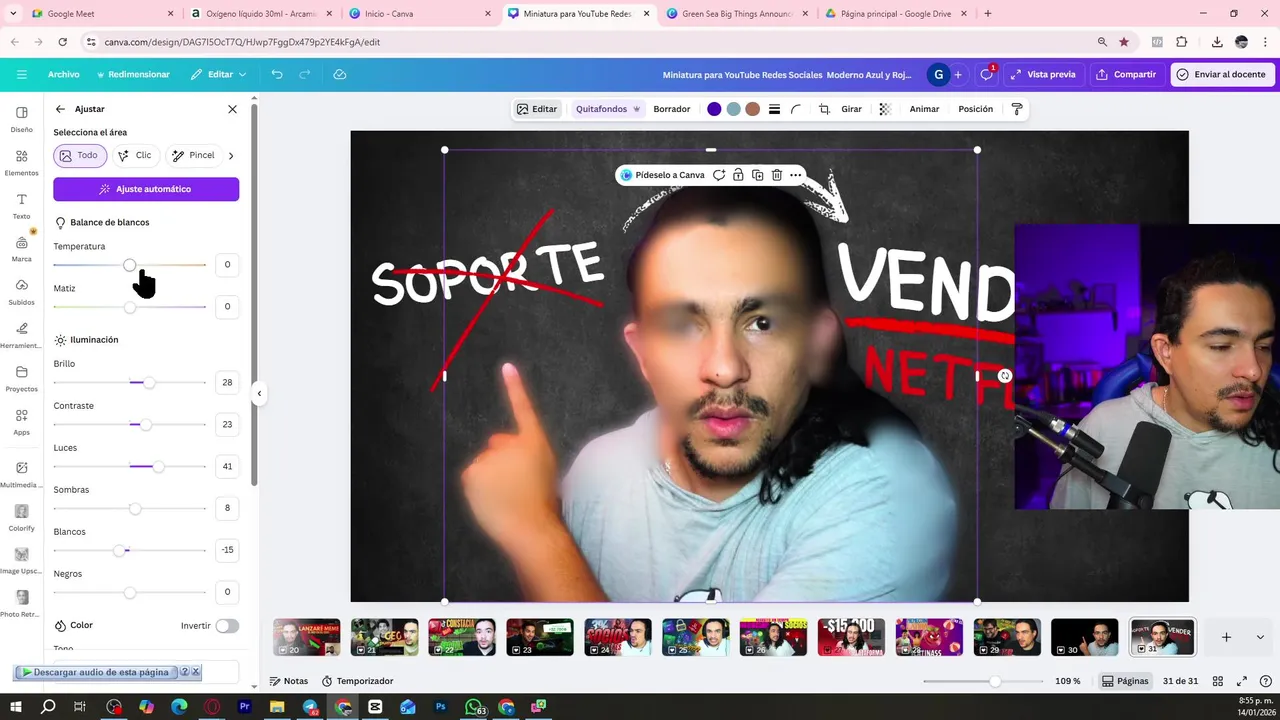
Task: Select the light blue color swatch
Action: pyautogui.click(x=733, y=109)
